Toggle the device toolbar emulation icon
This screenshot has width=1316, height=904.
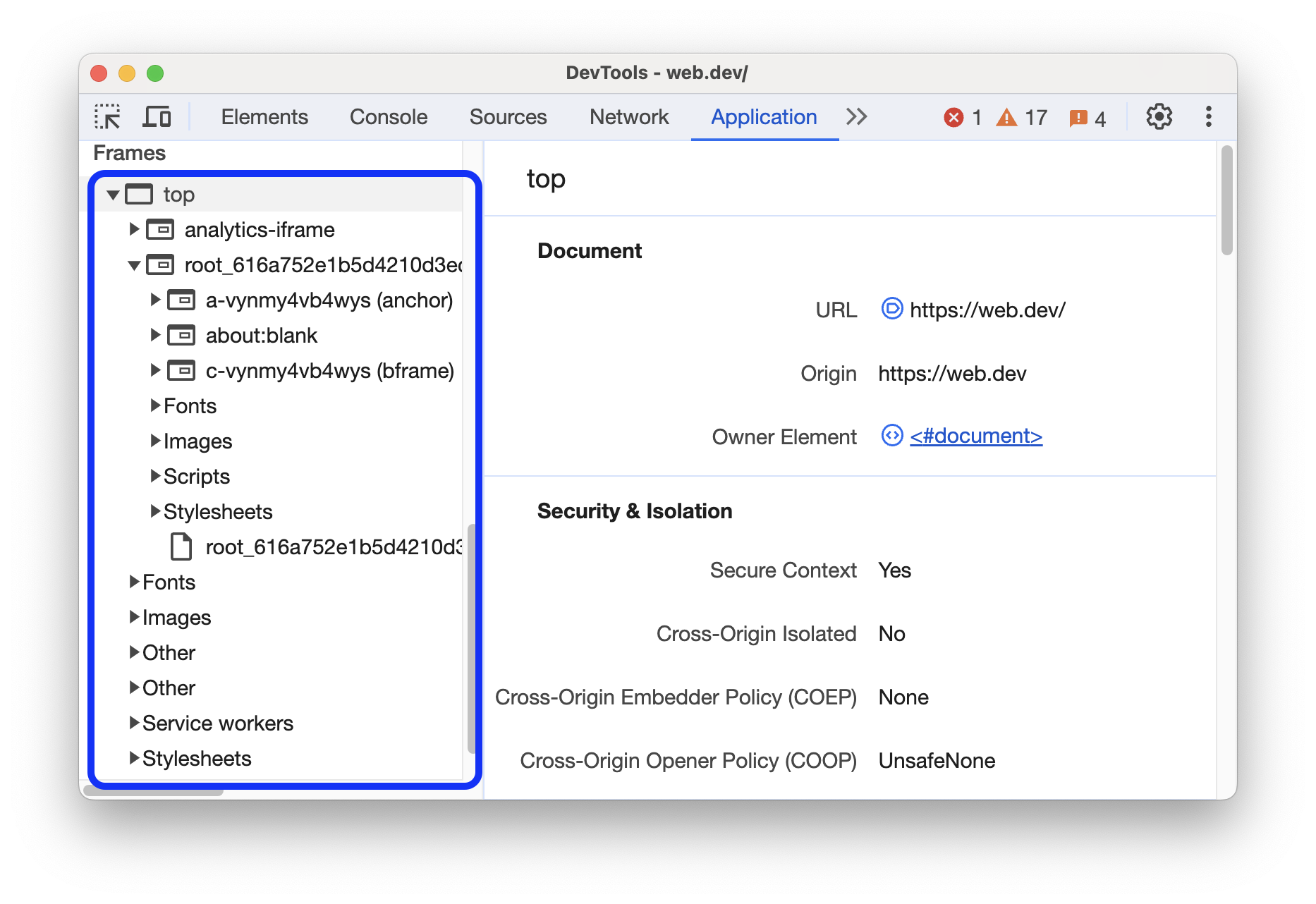tap(157, 116)
